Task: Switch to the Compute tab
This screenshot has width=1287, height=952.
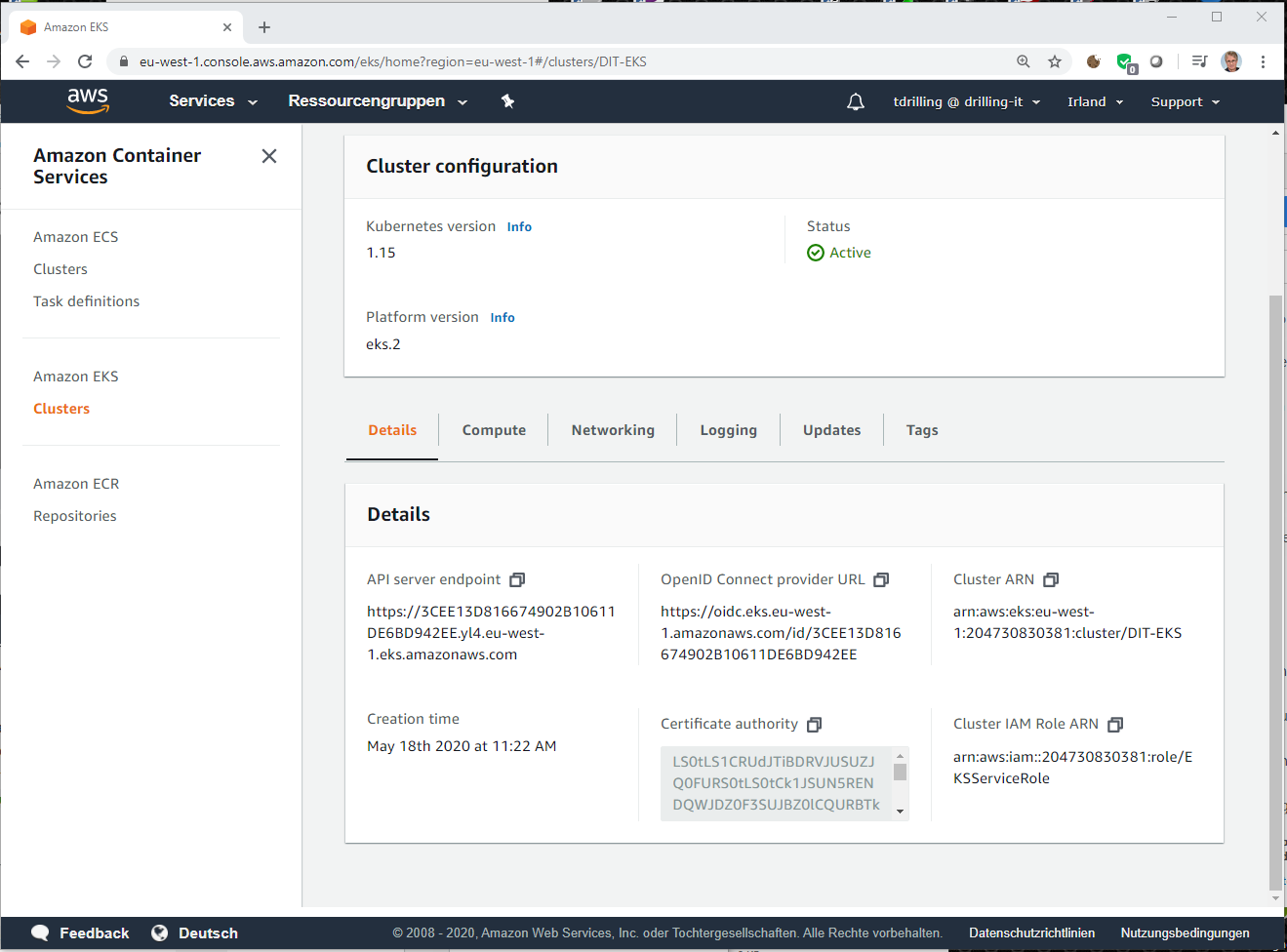Action: pyautogui.click(x=494, y=430)
